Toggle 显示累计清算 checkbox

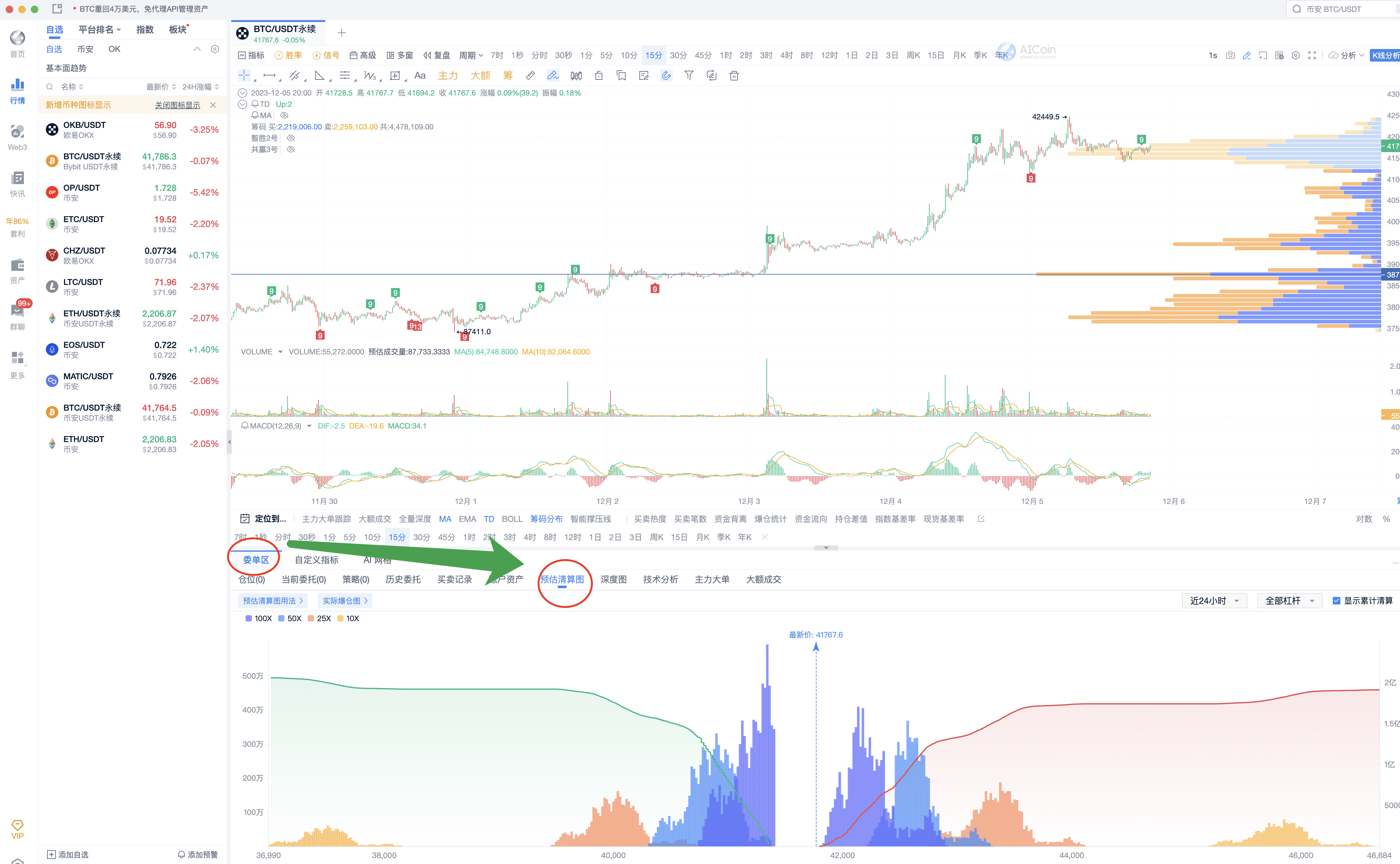[1337, 601]
